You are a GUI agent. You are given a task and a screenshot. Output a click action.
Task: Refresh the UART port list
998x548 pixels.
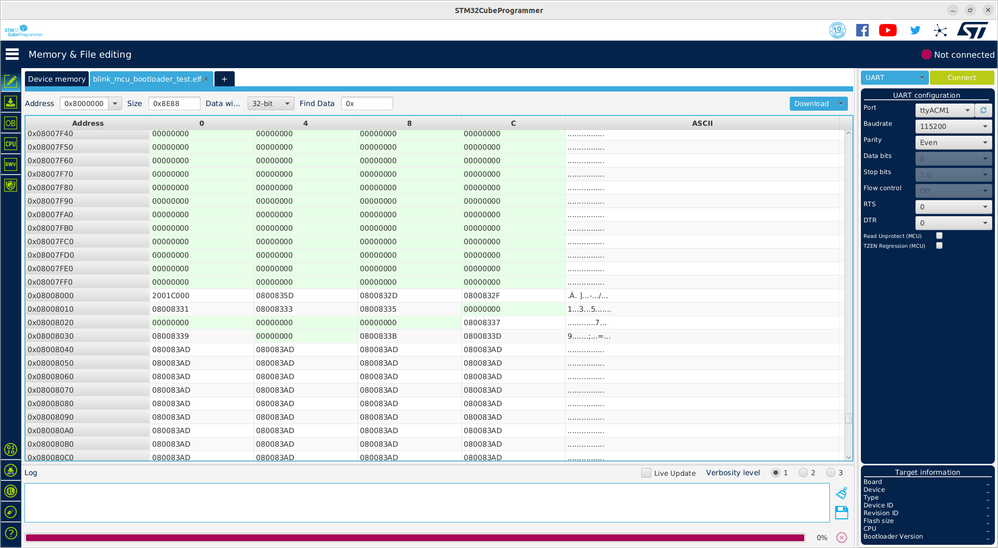983,110
